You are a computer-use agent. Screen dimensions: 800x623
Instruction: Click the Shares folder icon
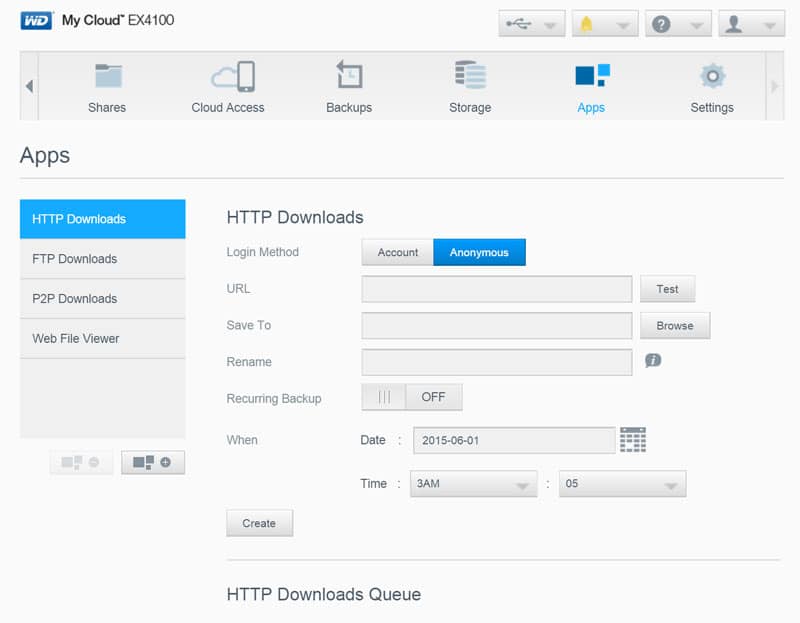108,76
